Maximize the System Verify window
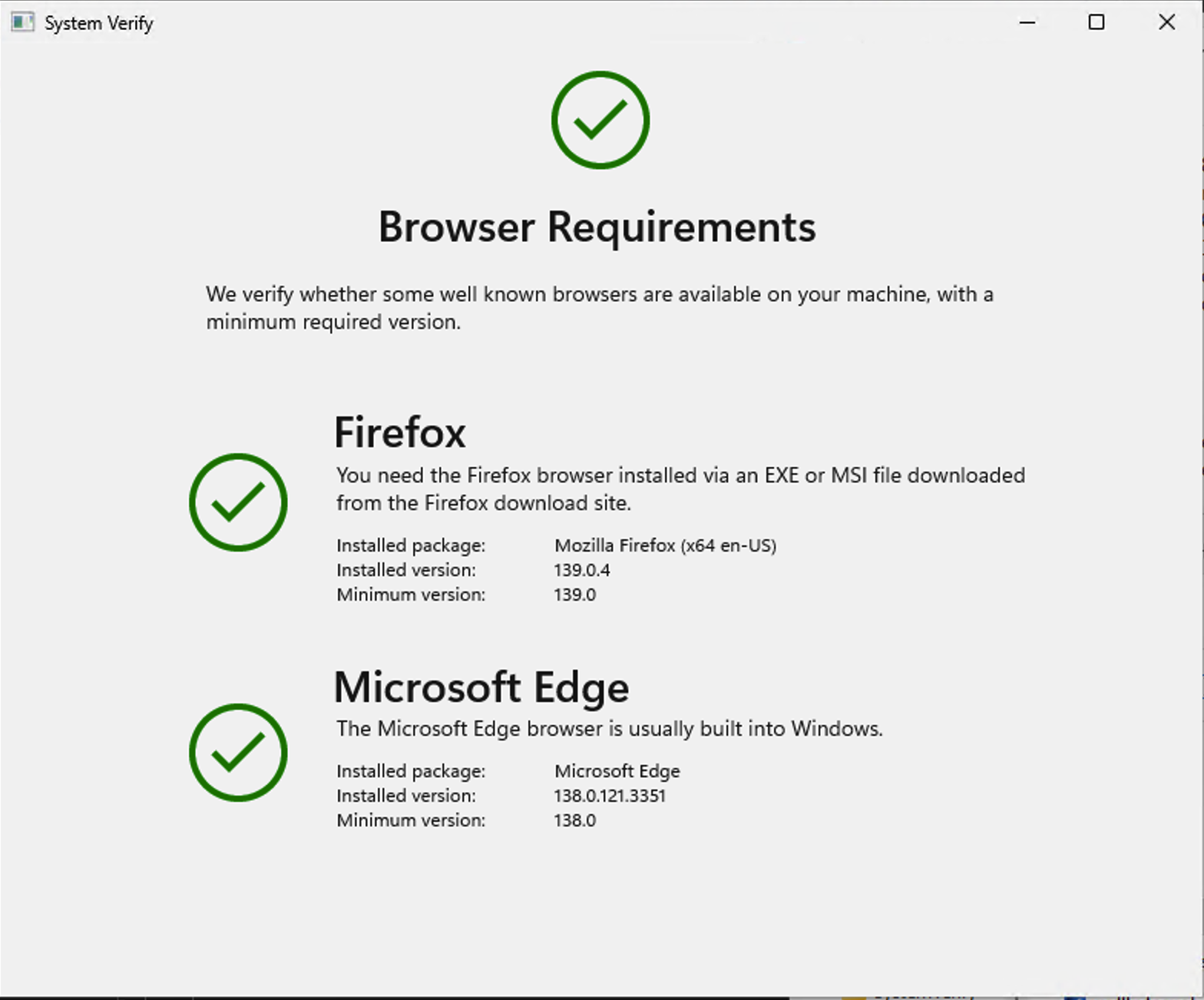The width and height of the screenshot is (1204, 1000). pos(1096,22)
